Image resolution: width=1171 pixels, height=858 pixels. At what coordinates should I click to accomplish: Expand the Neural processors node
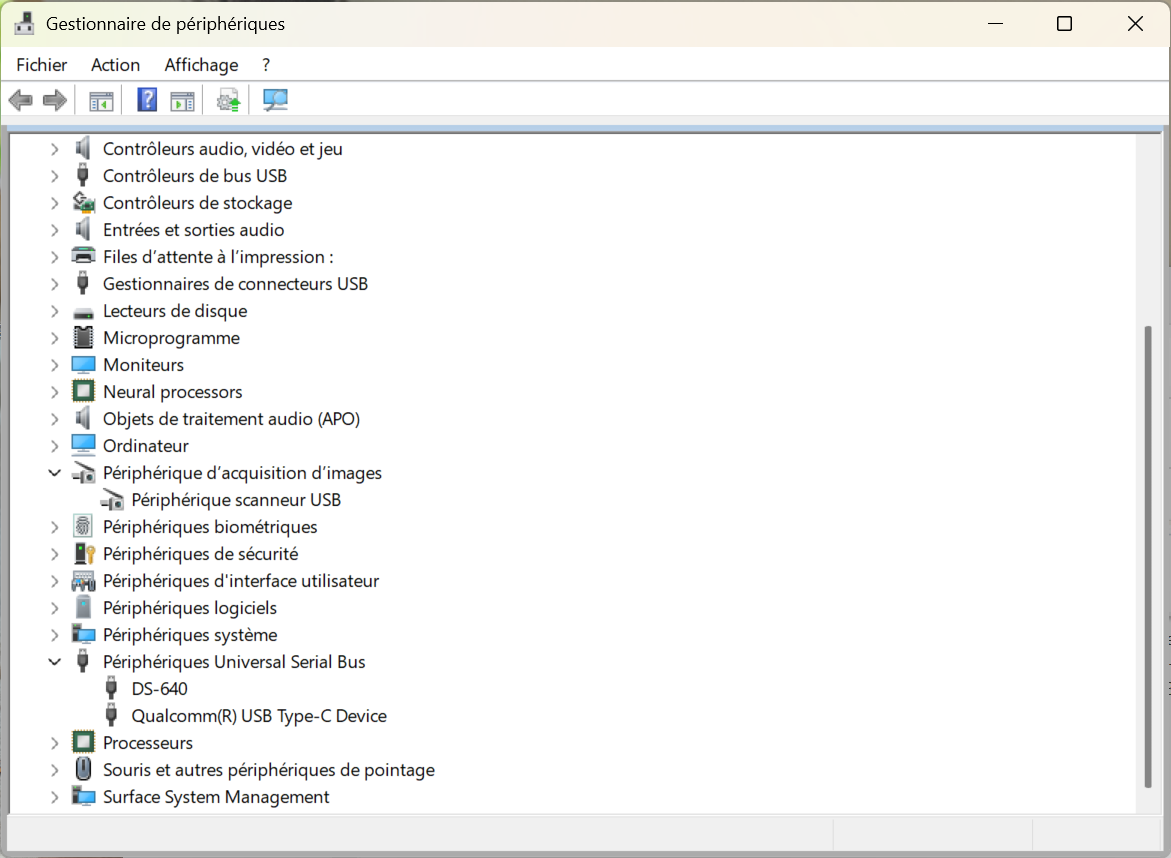coord(55,392)
